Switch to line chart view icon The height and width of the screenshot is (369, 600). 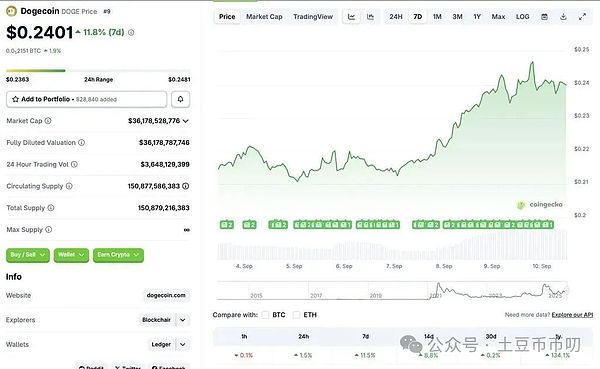coord(351,17)
